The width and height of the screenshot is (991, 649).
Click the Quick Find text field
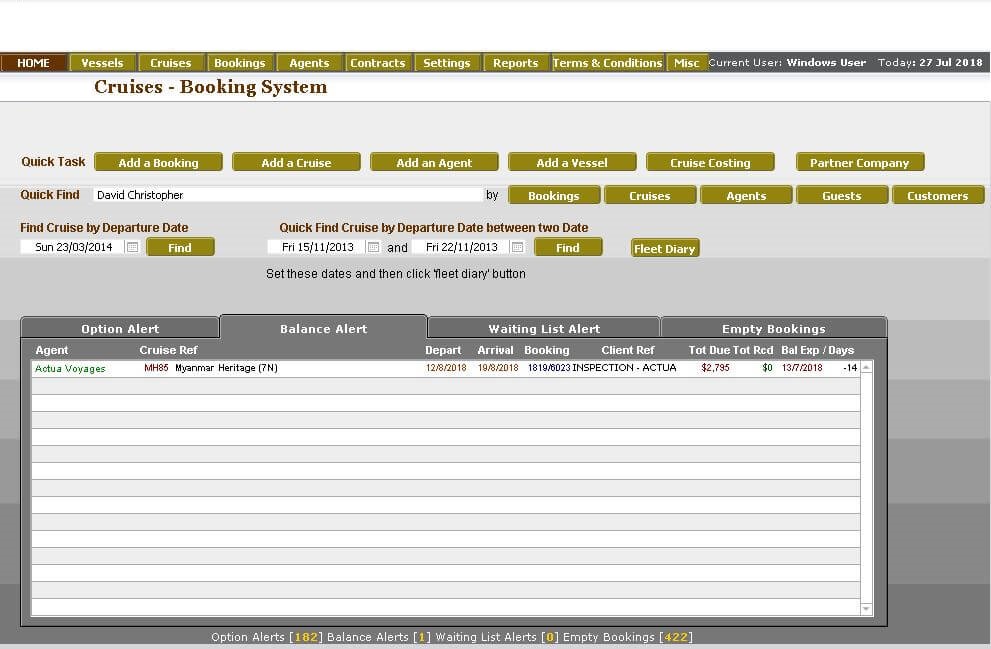(x=288, y=195)
